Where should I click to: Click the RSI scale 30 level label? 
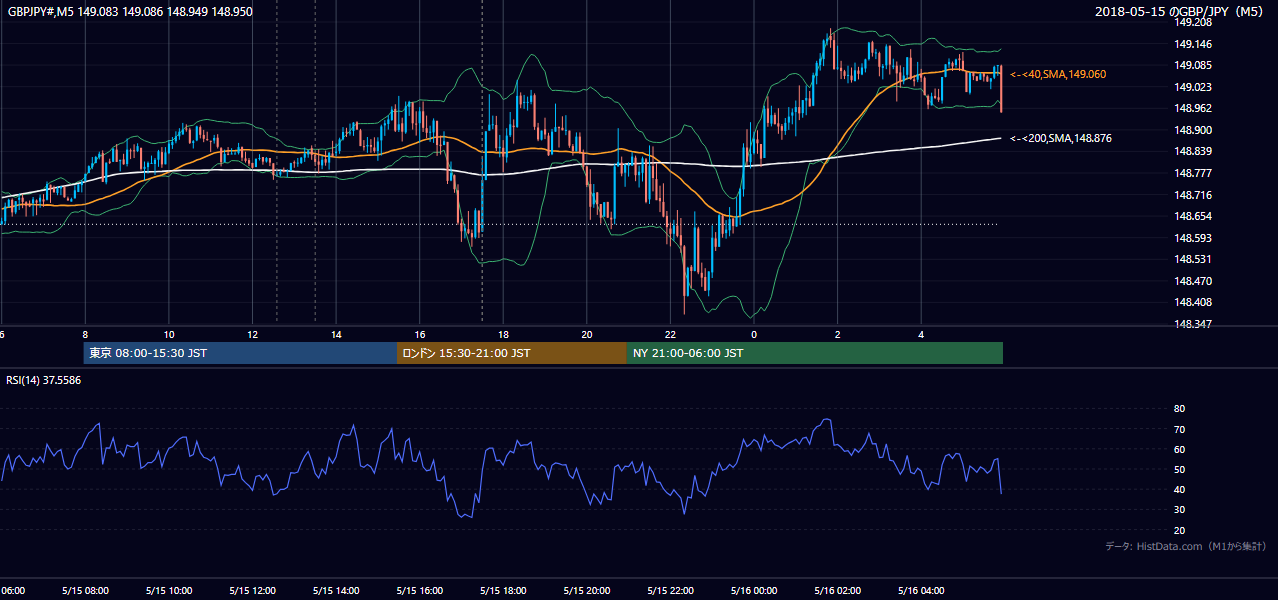(1179, 510)
